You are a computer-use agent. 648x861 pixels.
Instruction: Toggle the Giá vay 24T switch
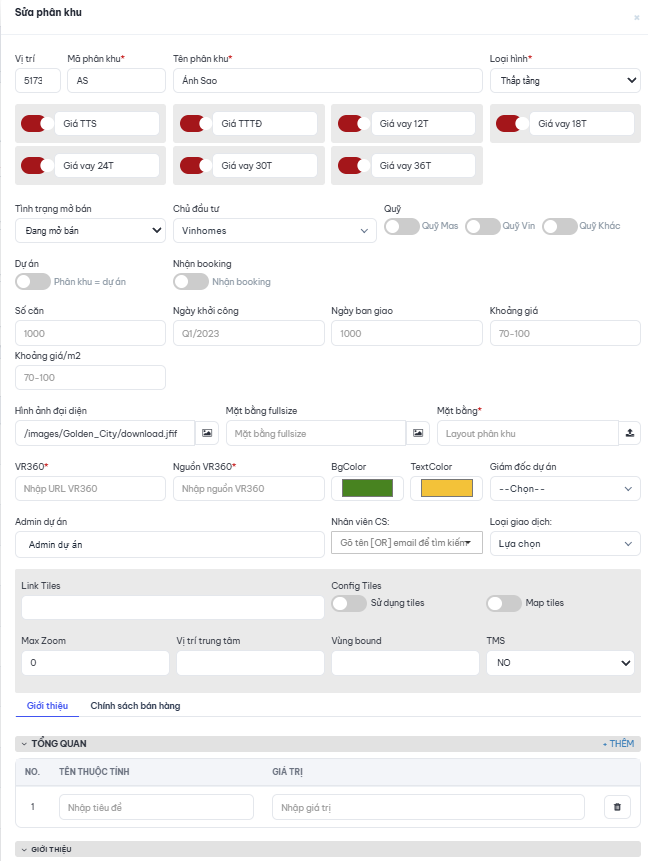click(37, 165)
